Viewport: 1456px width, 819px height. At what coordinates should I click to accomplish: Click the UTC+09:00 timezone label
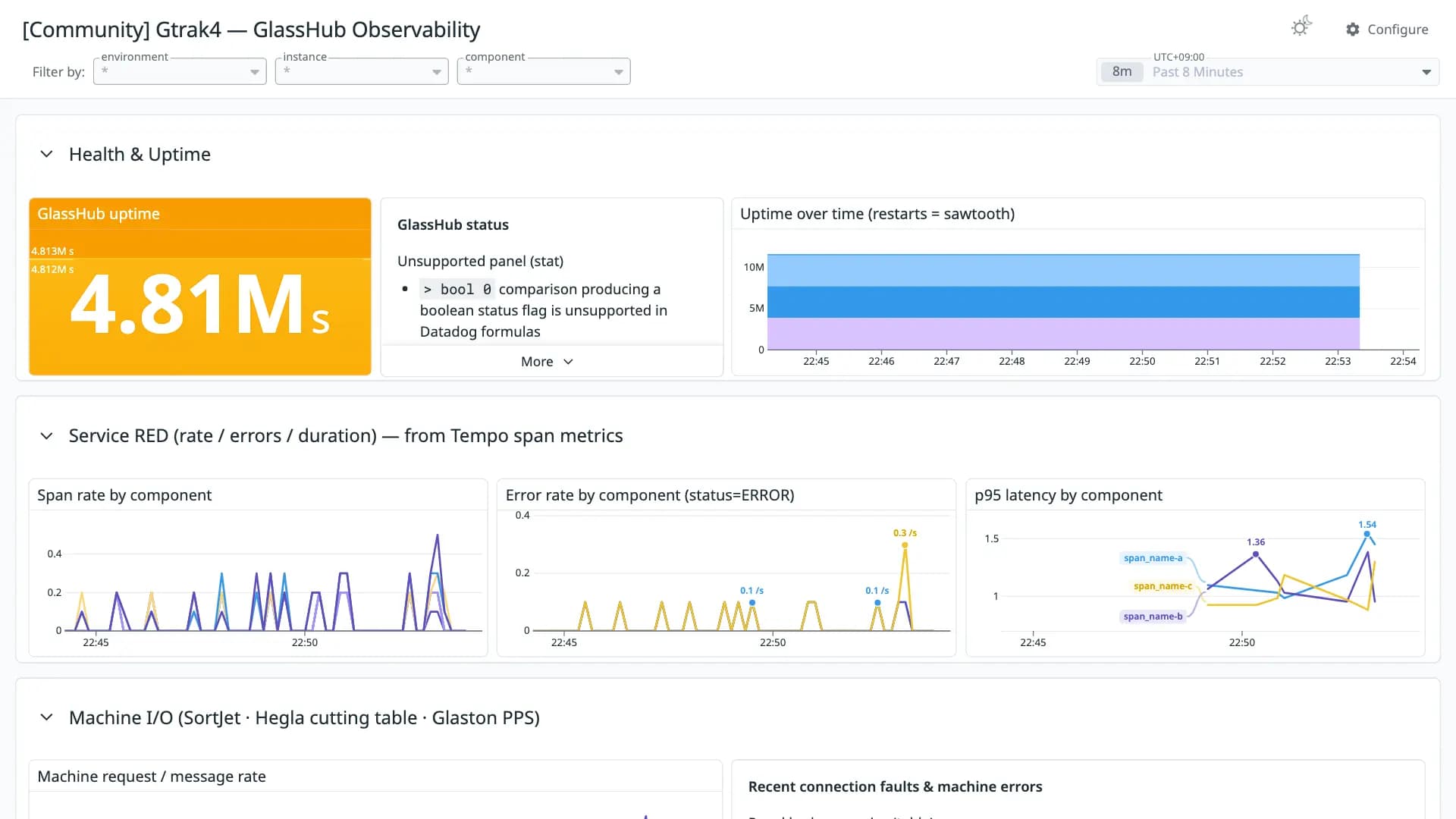coord(1178,57)
